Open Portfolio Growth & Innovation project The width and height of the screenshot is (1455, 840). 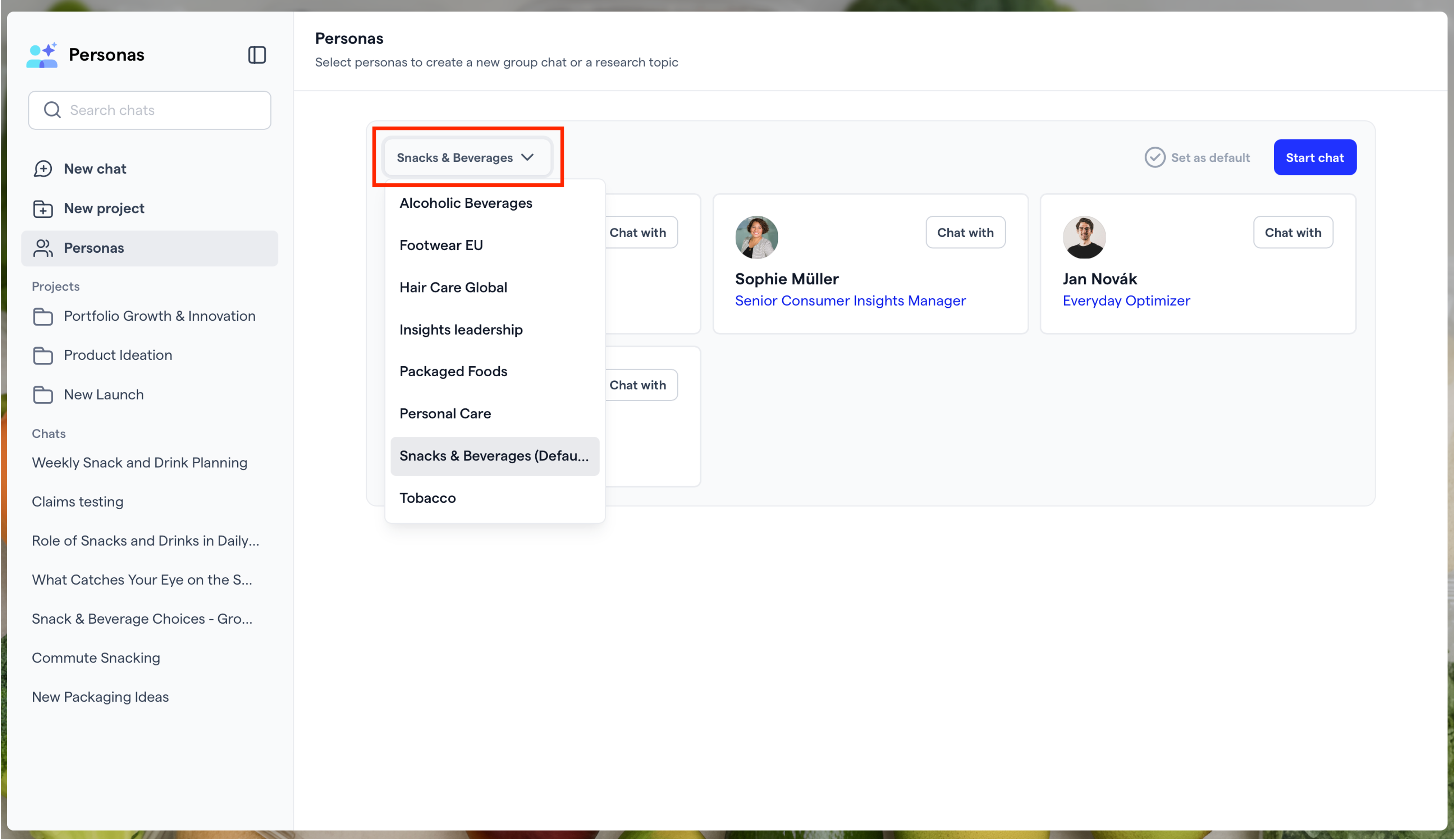(150, 316)
